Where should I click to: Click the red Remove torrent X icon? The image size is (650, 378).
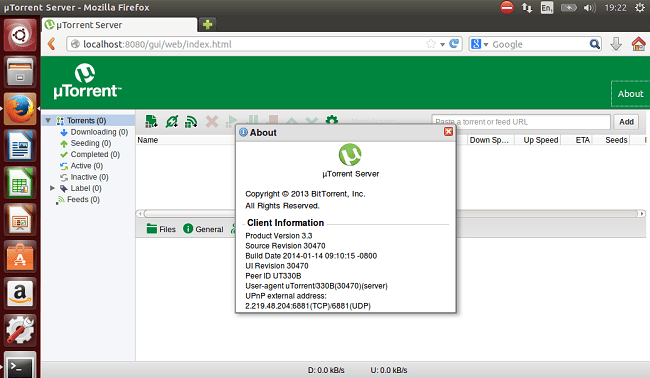(x=211, y=121)
